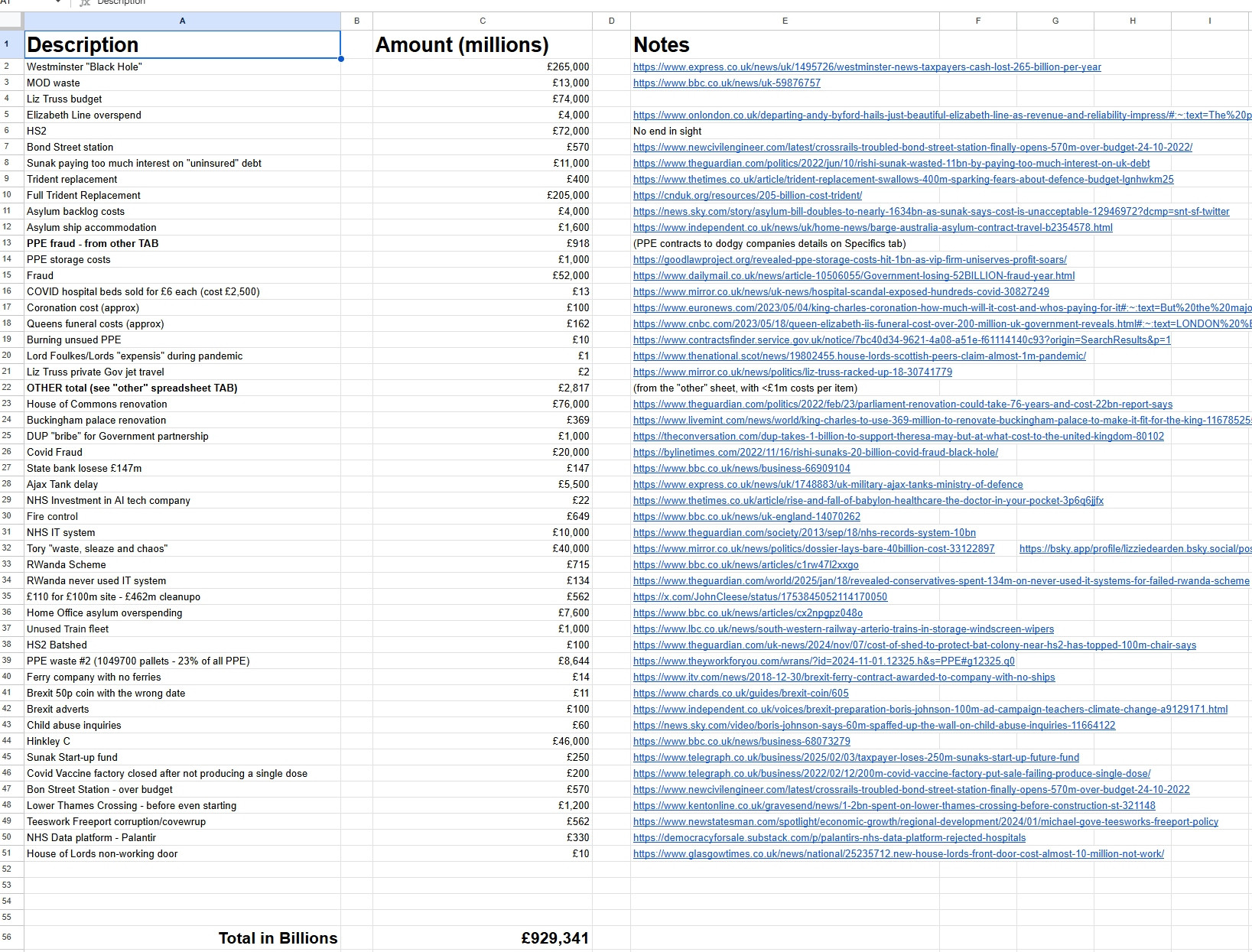Select the 'Total in Billions' cell
The height and width of the screenshot is (952, 1252).
click(182, 938)
